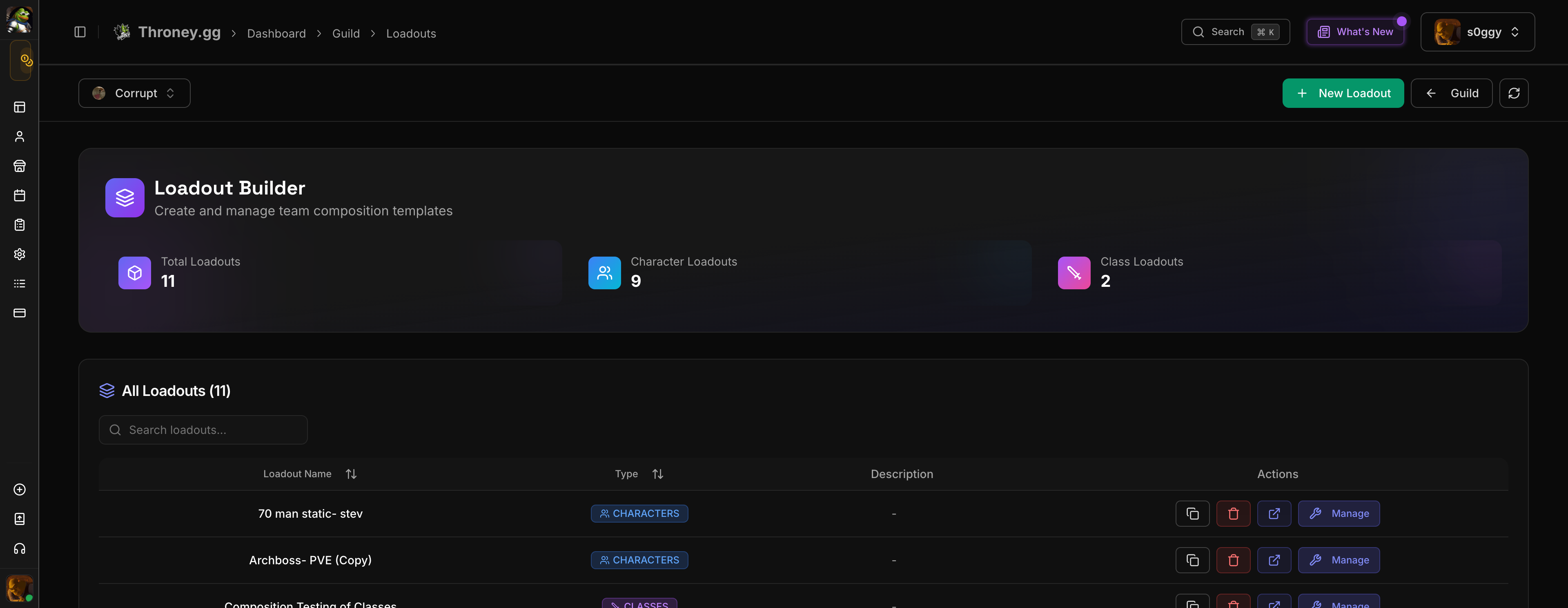
Task: Go back with the Guild button
Action: [x=1451, y=93]
